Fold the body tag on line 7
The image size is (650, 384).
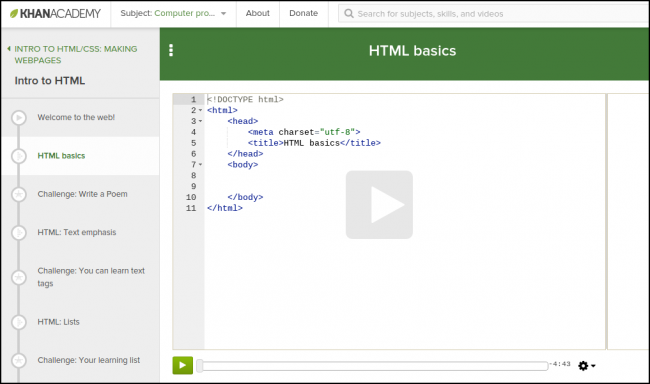tap(201, 165)
